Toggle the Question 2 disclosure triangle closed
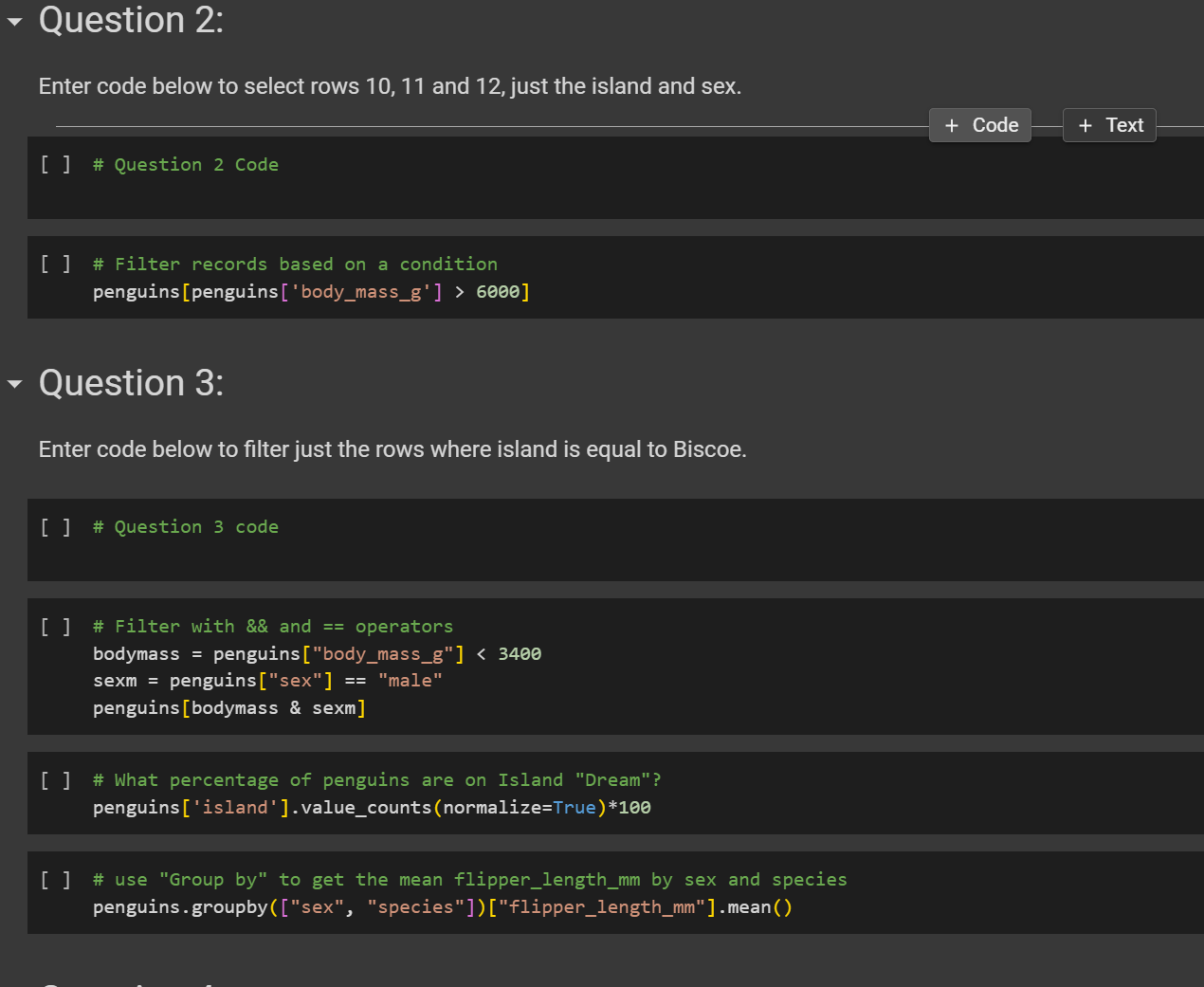The height and width of the screenshot is (987, 1204). pyautogui.click(x=13, y=20)
